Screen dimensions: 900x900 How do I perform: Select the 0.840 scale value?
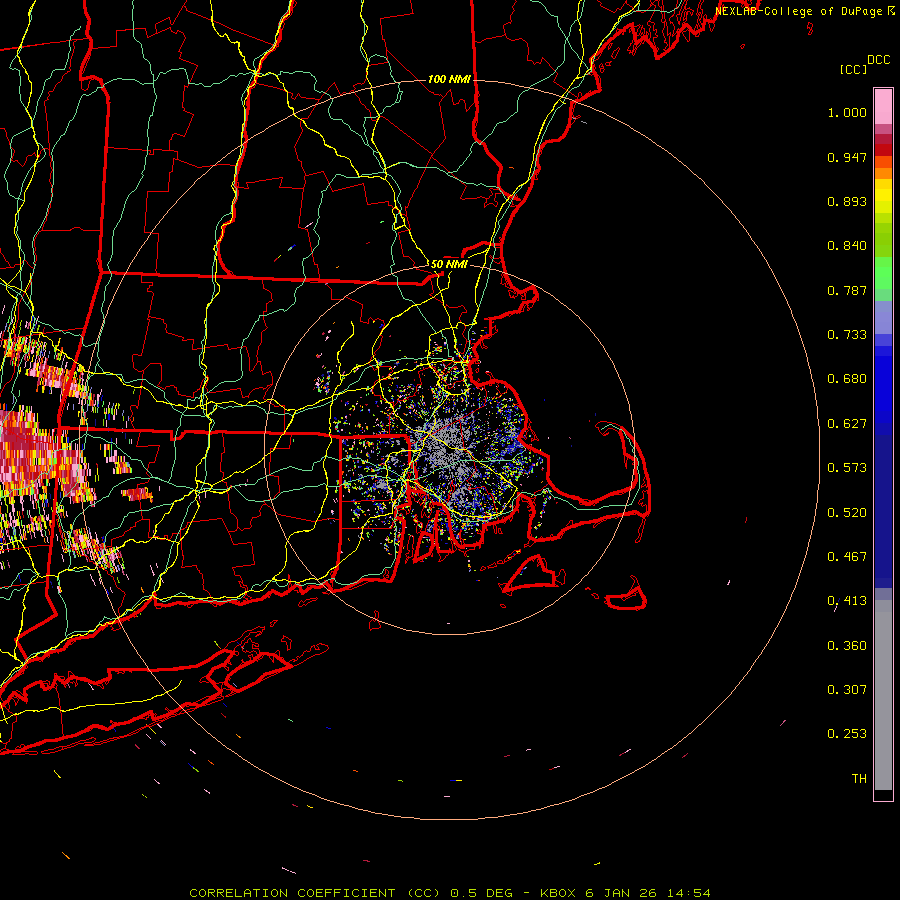click(847, 246)
